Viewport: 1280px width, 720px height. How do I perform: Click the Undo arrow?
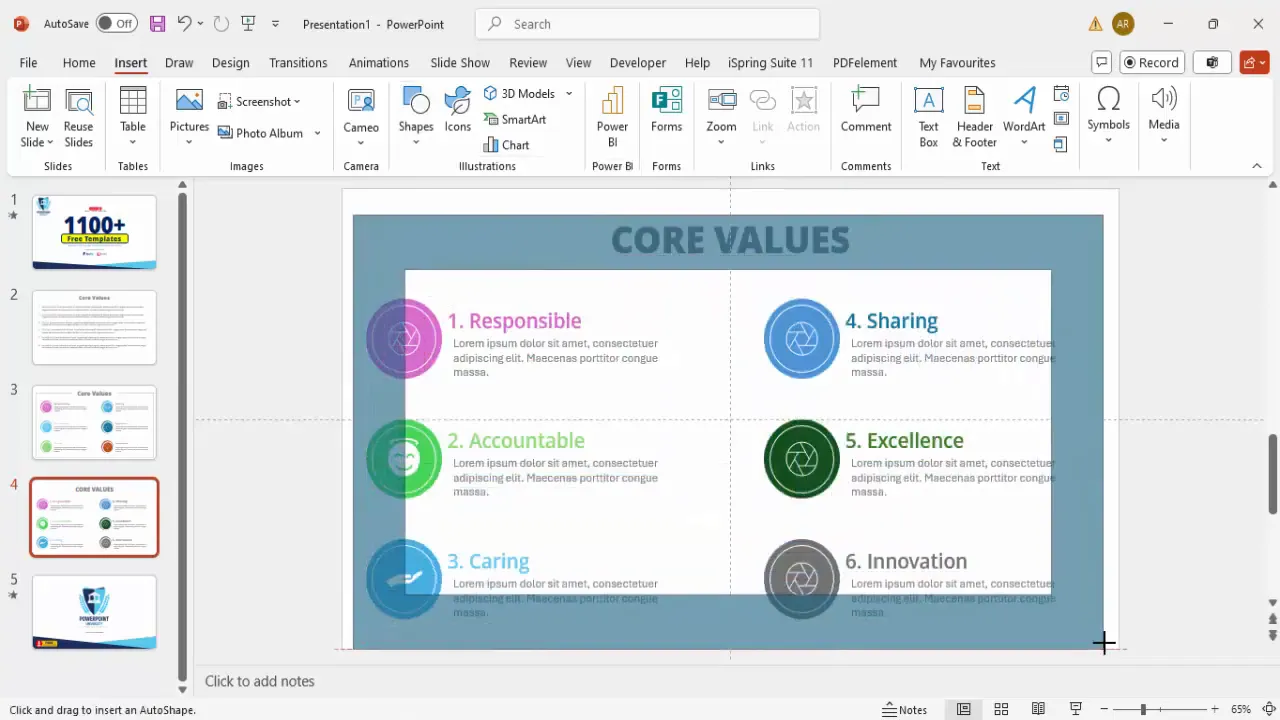[184, 23]
